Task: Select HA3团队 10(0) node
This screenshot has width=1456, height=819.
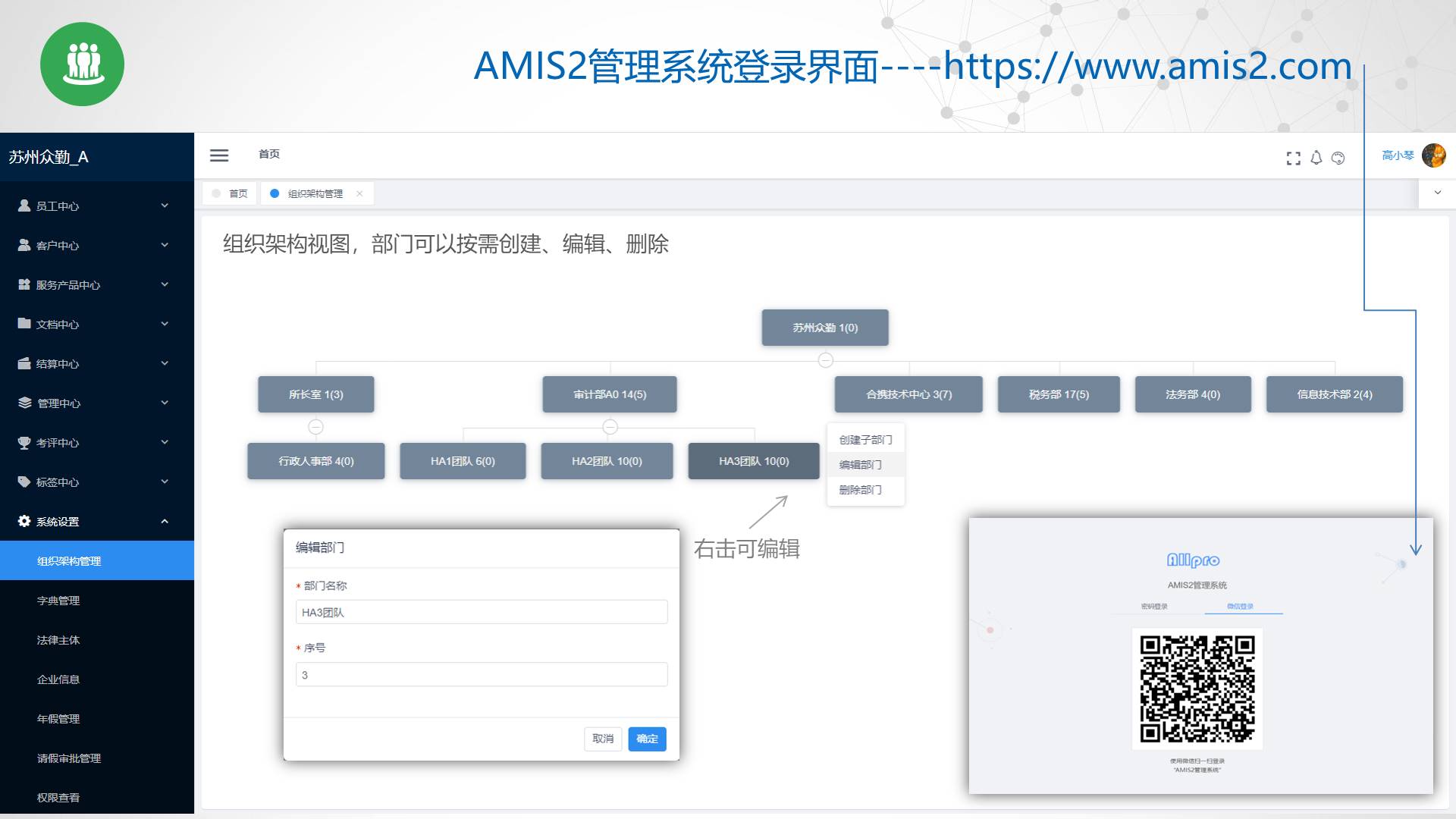Action: point(754,461)
